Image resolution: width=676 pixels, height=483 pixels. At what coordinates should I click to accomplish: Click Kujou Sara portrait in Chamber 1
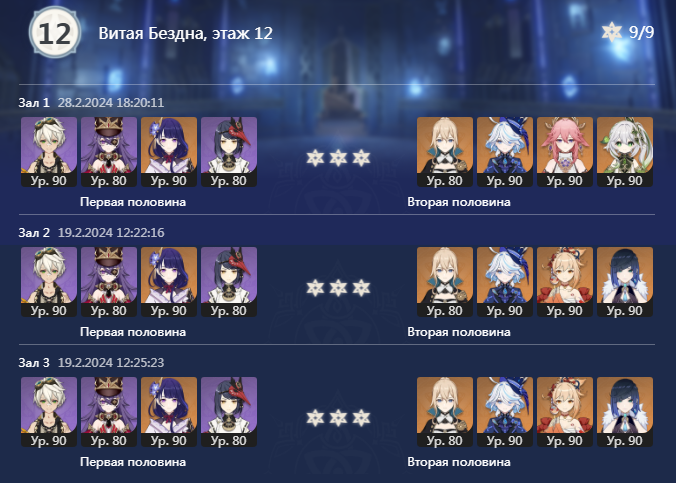228,152
